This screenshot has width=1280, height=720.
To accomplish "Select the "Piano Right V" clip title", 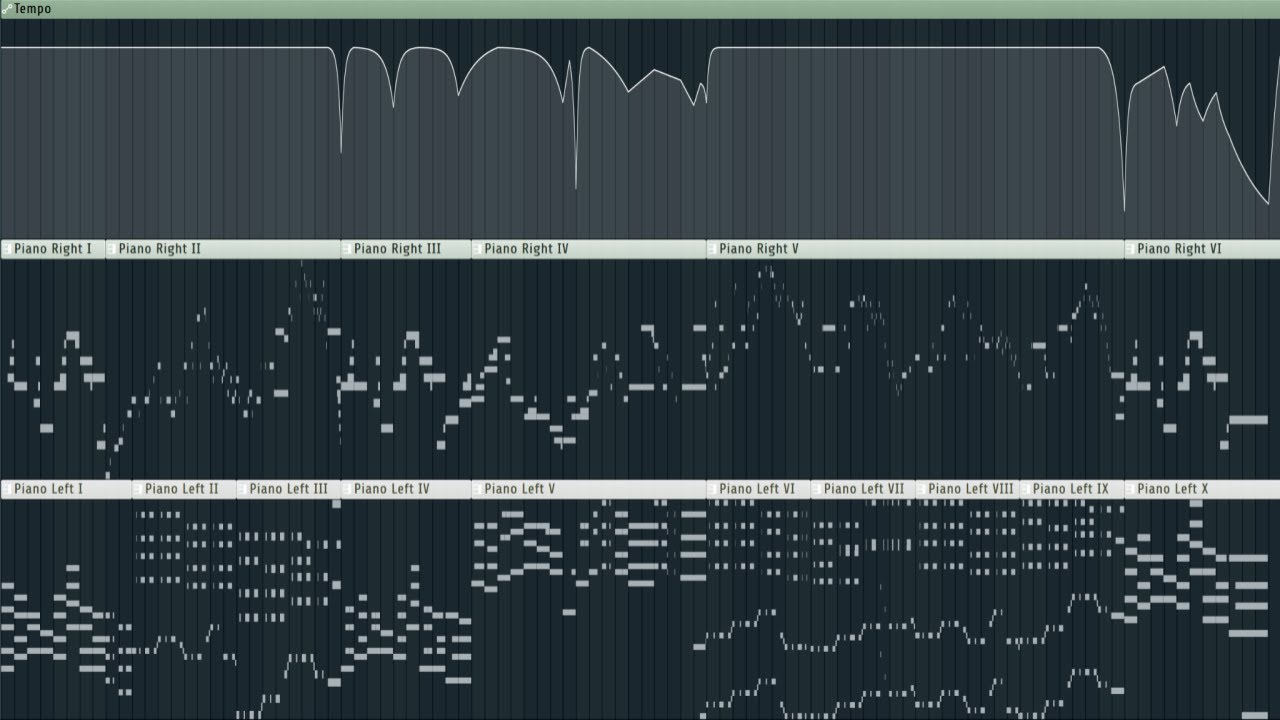I will (759, 249).
